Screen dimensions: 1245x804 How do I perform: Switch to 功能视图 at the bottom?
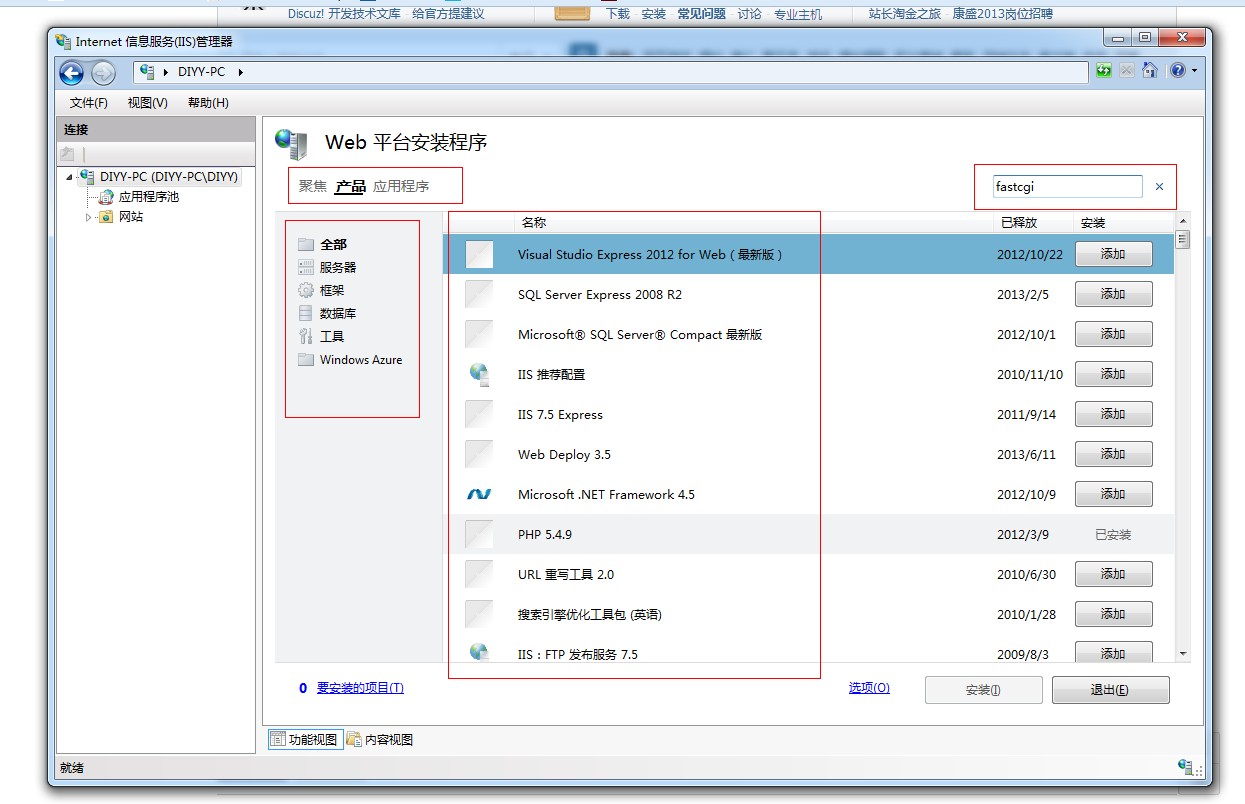(305, 740)
